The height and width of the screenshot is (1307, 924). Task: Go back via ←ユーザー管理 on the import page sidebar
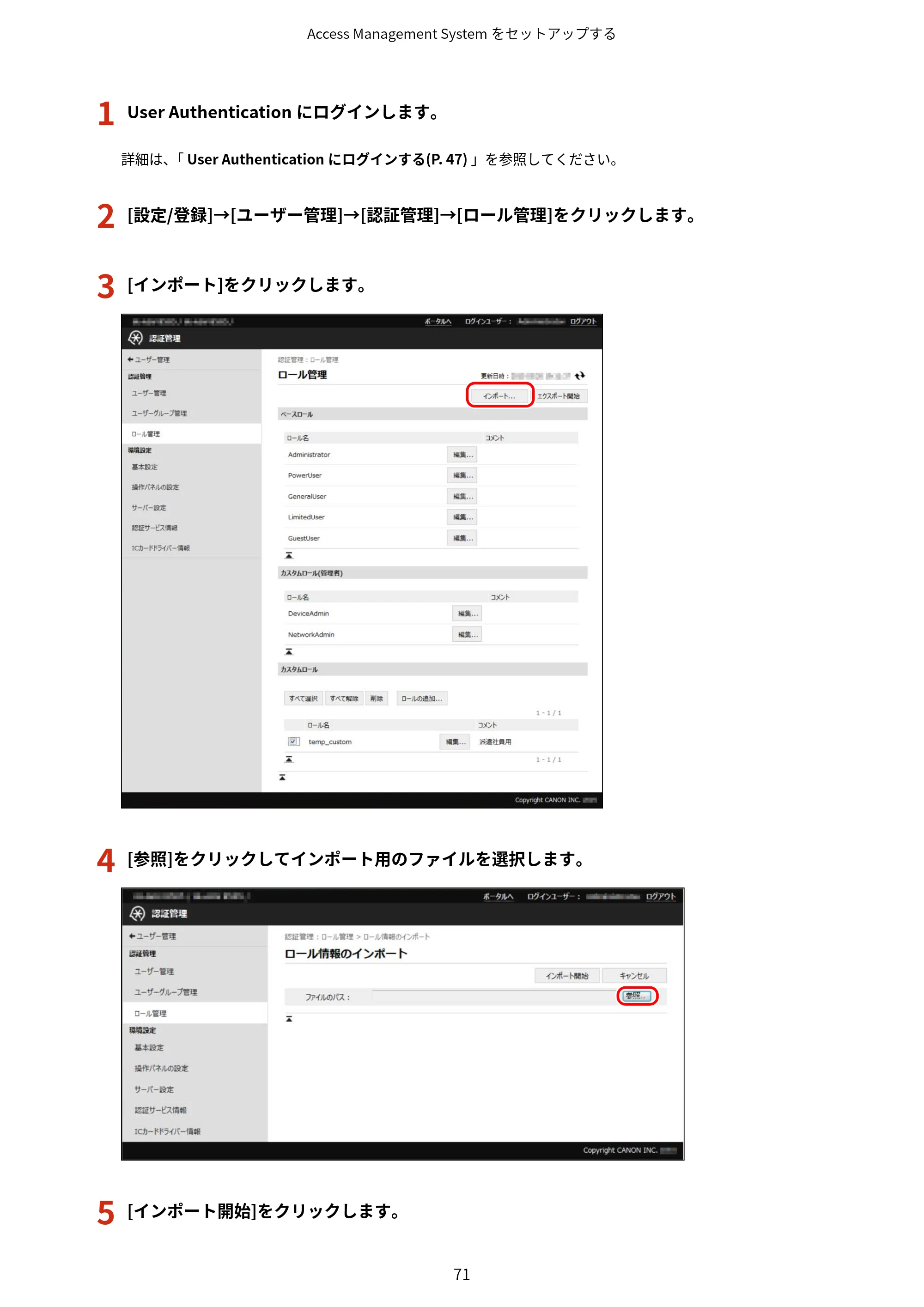(x=152, y=936)
